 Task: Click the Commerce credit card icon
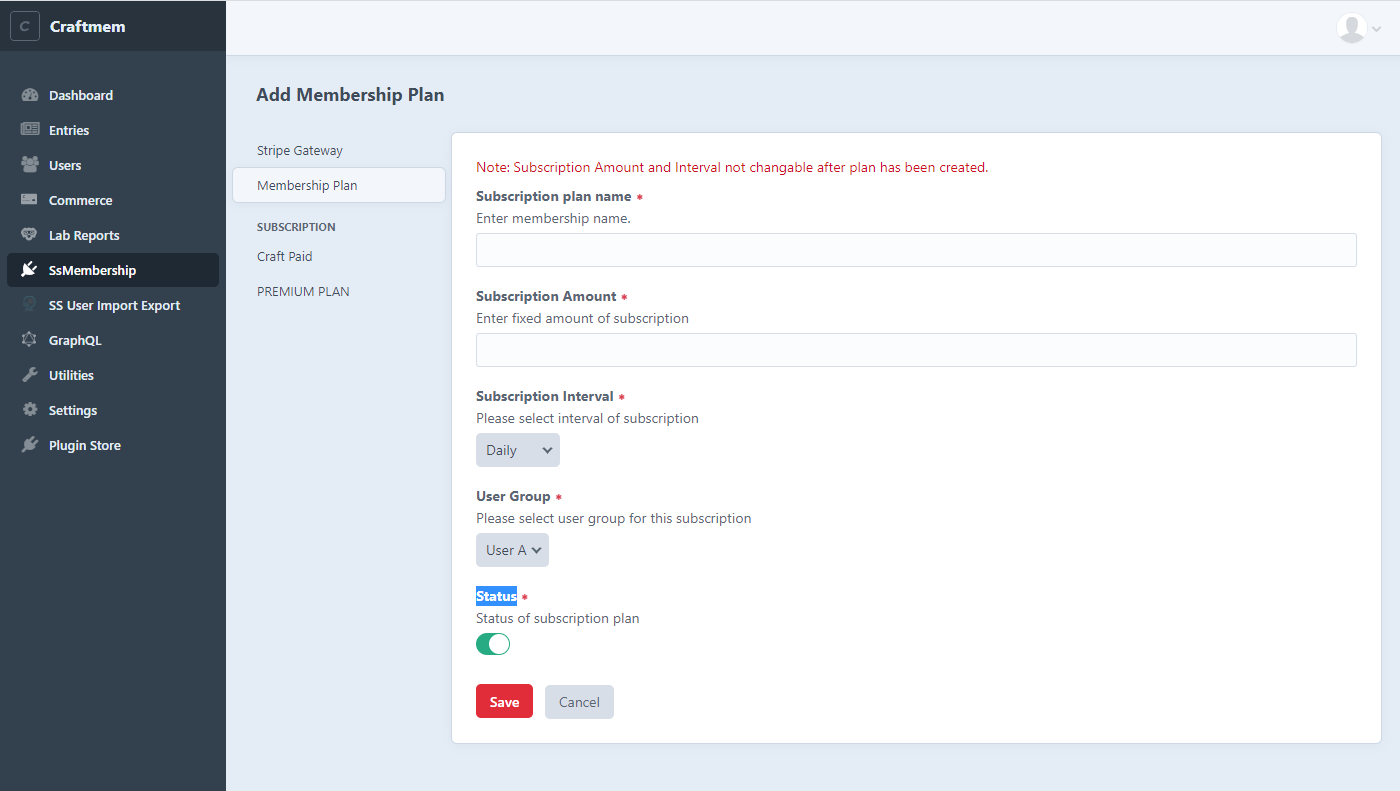pos(30,200)
